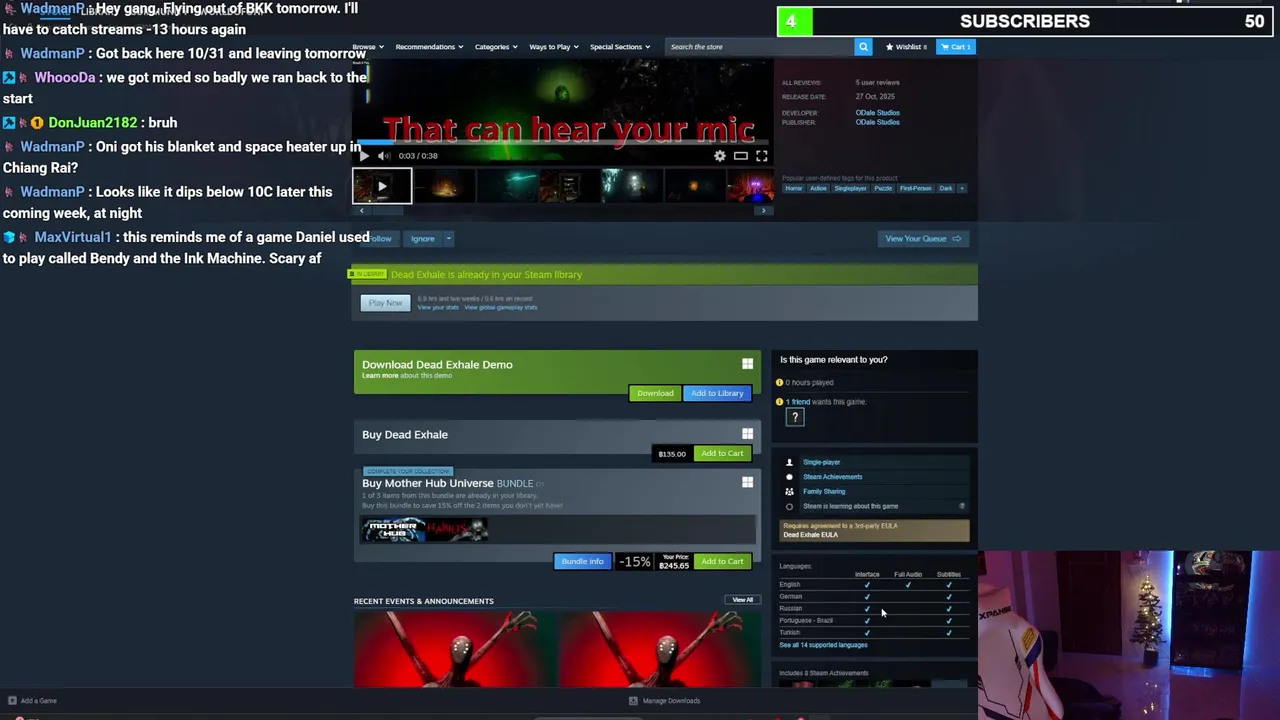
Task: Click the Add a Game plus icon
Action: [12, 701]
